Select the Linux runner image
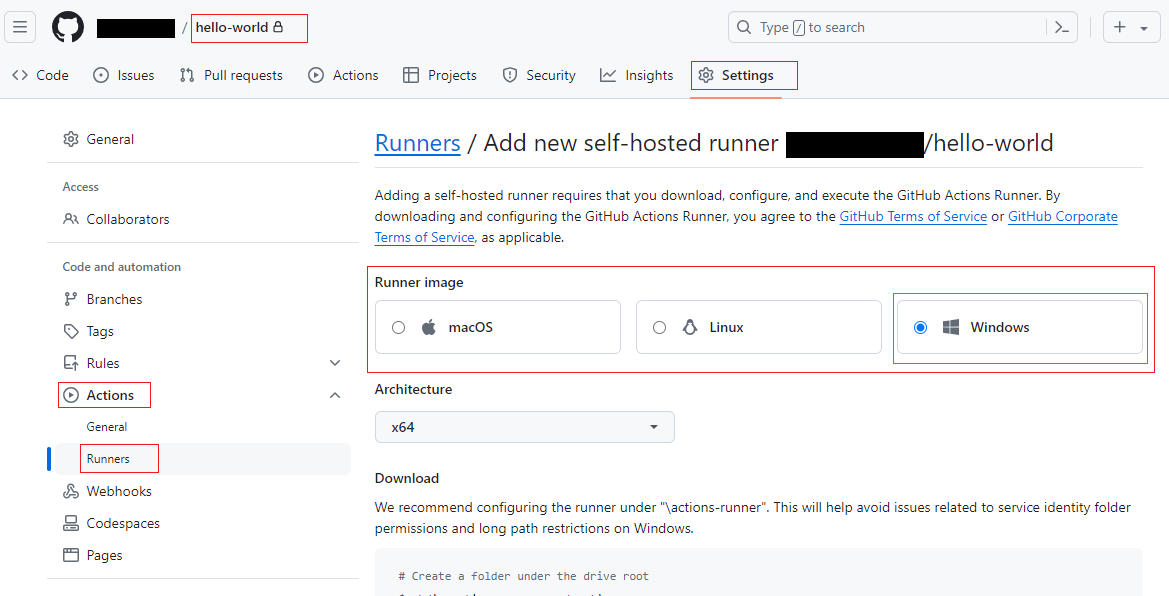 point(661,326)
